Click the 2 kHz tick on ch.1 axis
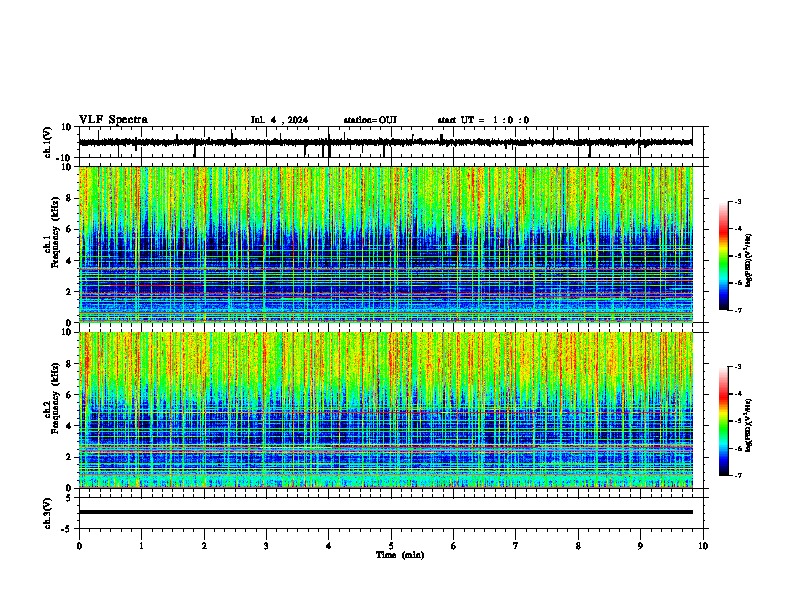This screenshot has width=792, height=612. (x=69, y=291)
